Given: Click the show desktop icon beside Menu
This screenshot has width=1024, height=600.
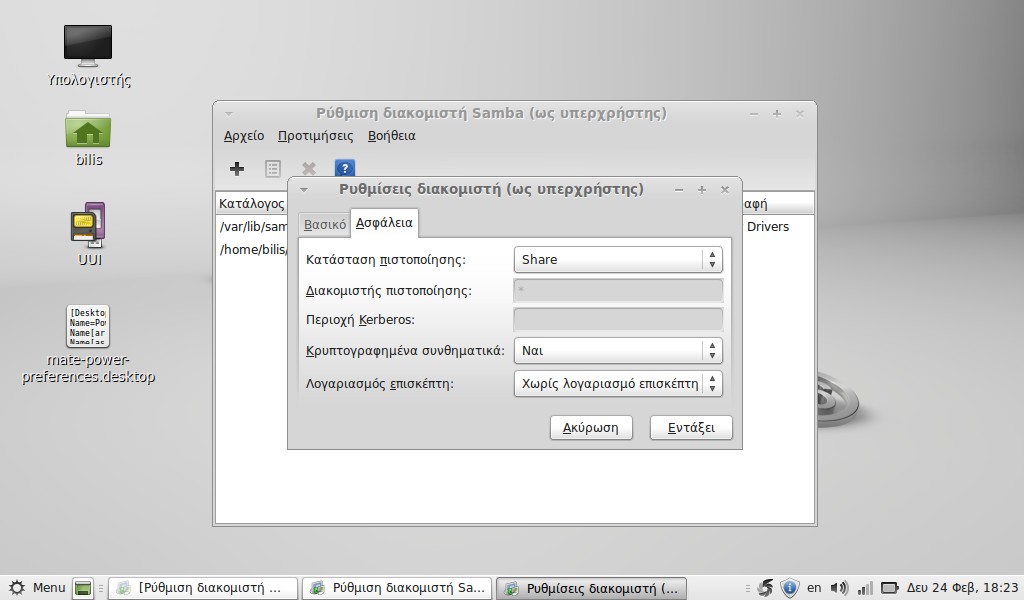Looking at the screenshot, I should [x=83, y=588].
